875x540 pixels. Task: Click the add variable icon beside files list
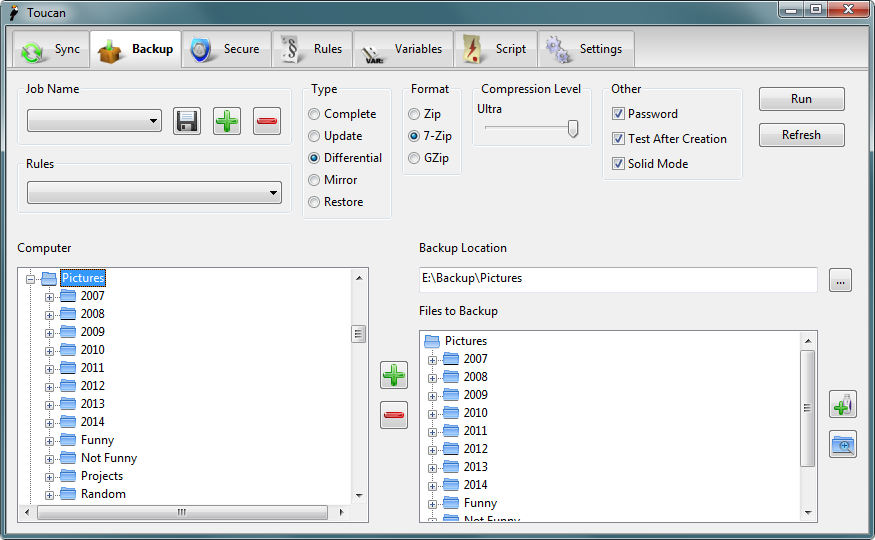click(x=843, y=404)
